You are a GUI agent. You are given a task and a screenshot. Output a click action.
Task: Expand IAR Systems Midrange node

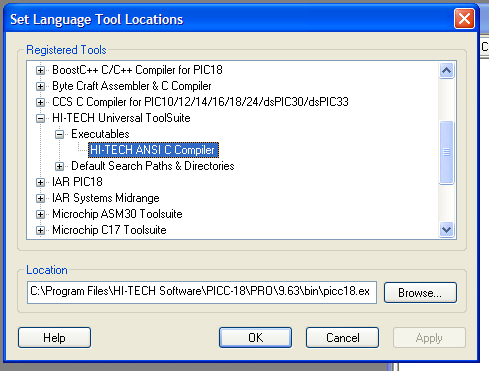40,198
